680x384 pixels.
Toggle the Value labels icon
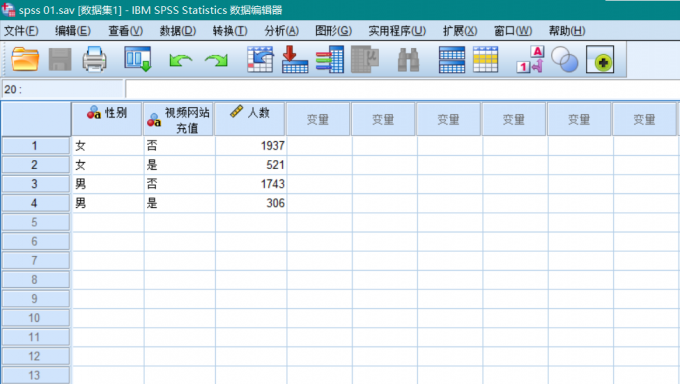pyautogui.click(x=530, y=59)
